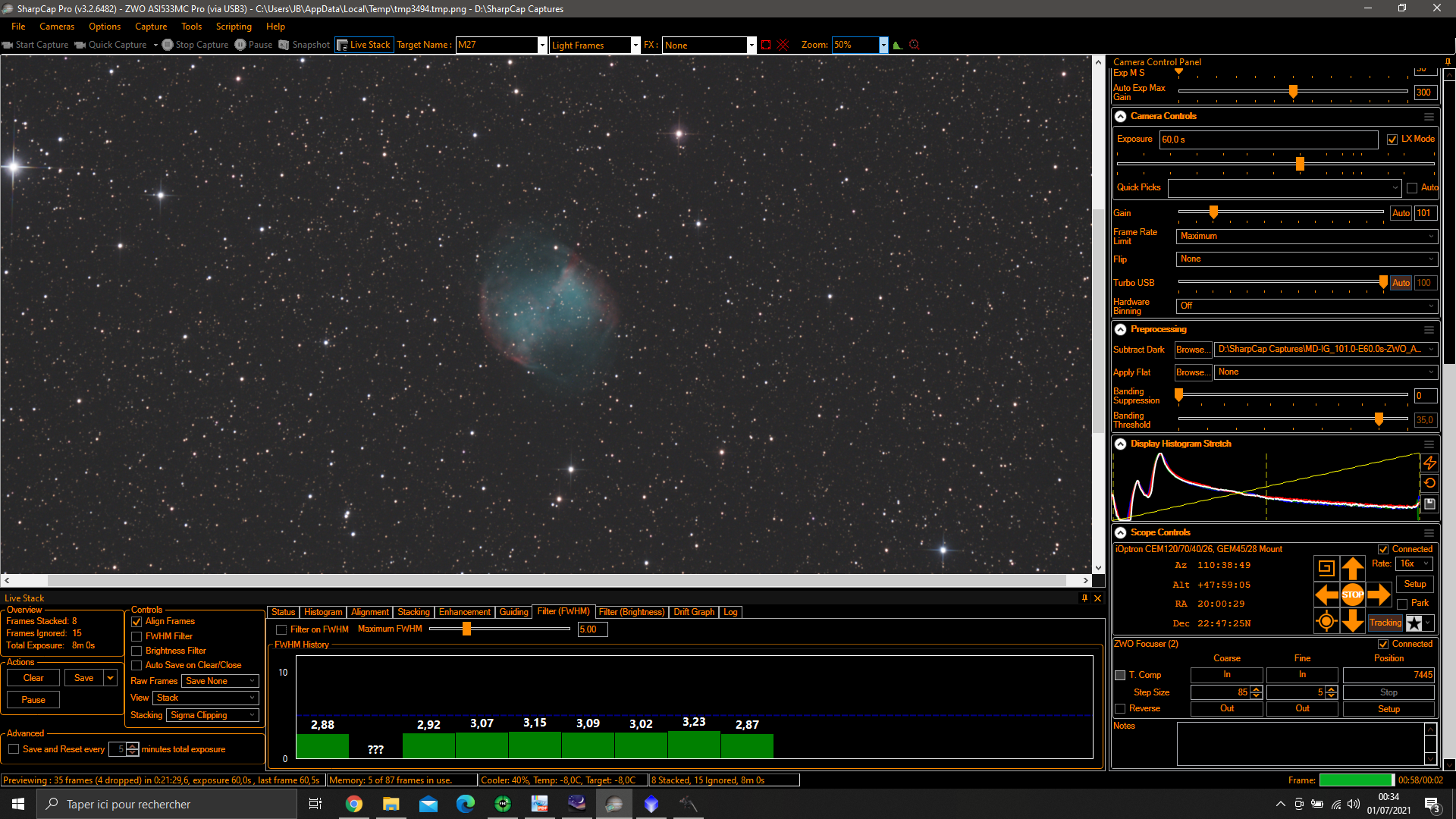Open the Light Frames dropdown
Screen dimensions: 1456x819
(635, 45)
